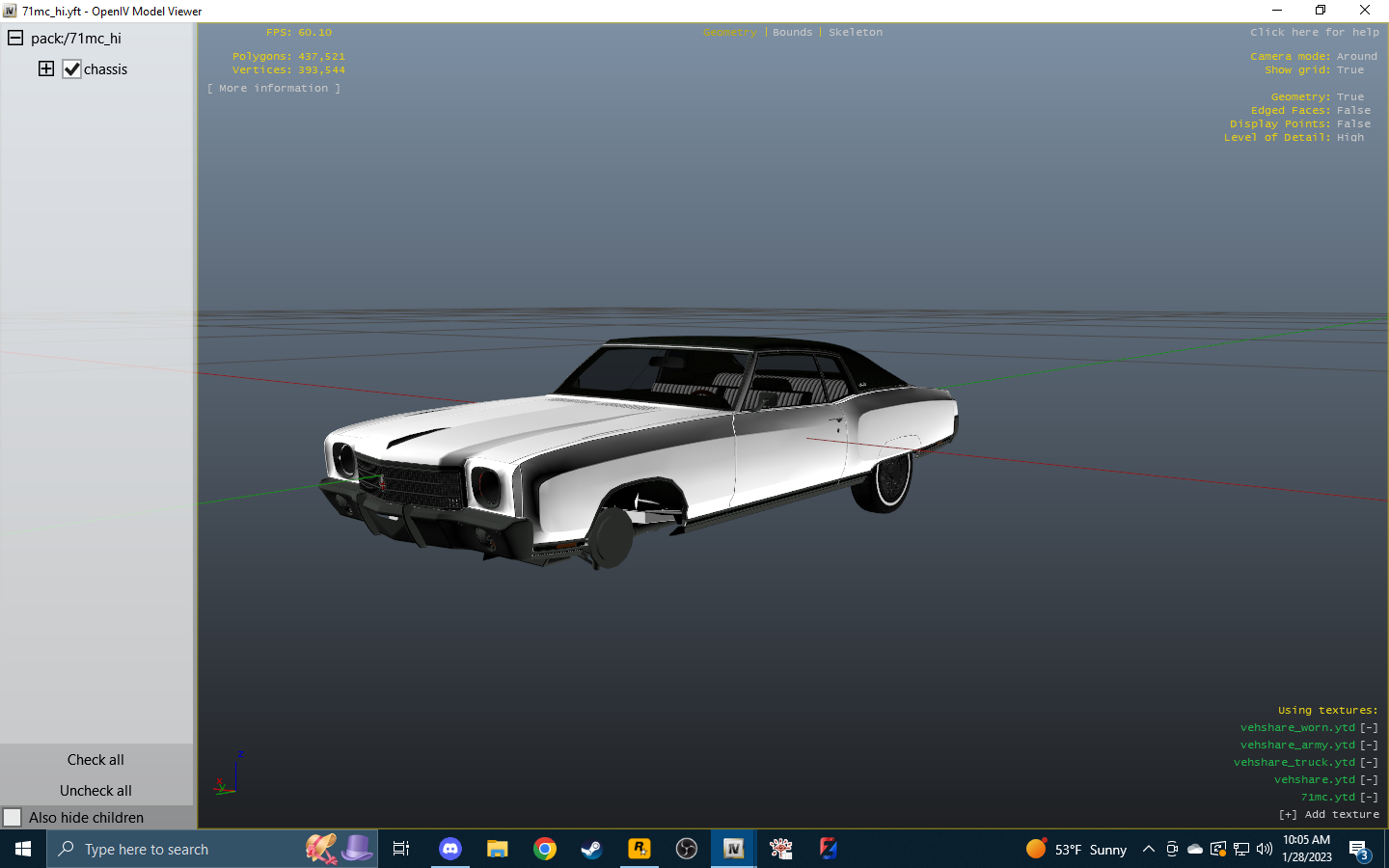
Task: Toggle Show grid to False
Action: click(1350, 69)
